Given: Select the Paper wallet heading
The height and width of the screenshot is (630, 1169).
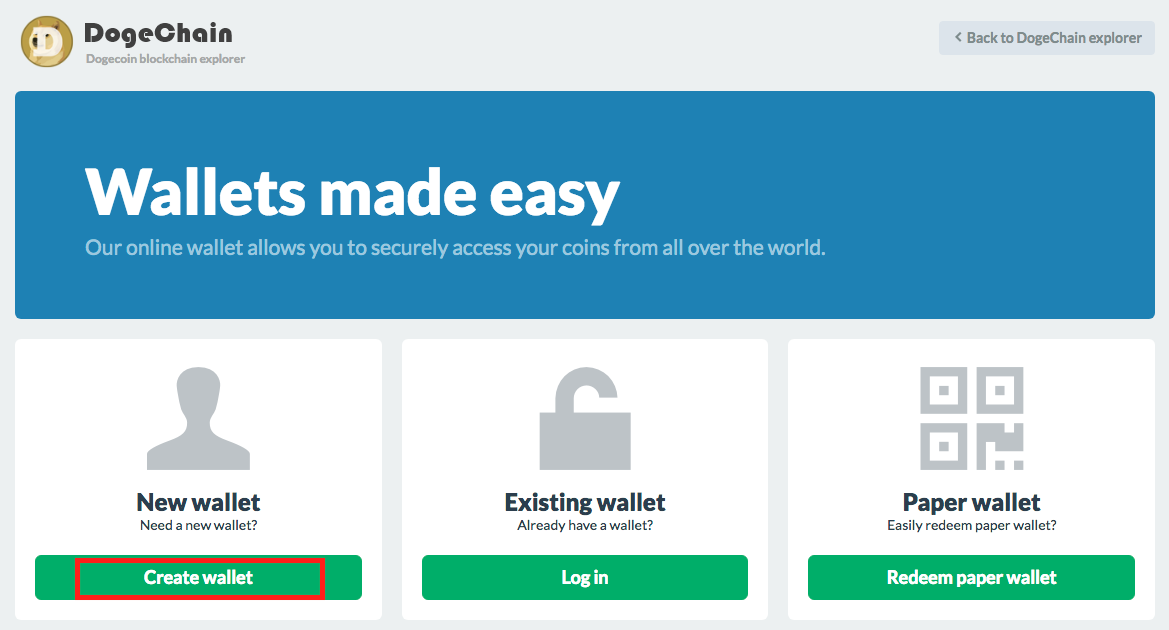Looking at the screenshot, I should (971, 502).
